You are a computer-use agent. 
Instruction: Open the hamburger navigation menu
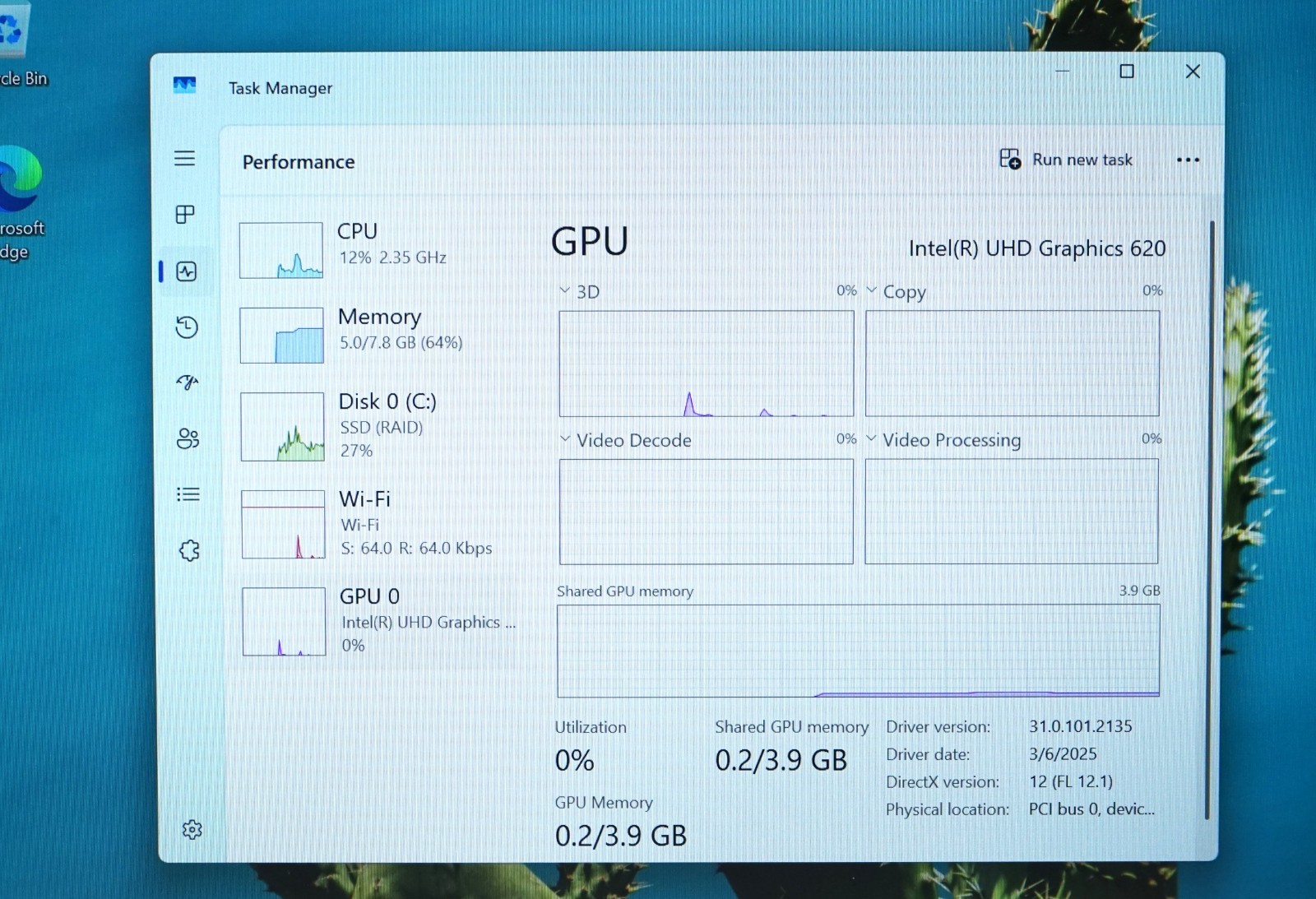pyautogui.click(x=185, y=158)
